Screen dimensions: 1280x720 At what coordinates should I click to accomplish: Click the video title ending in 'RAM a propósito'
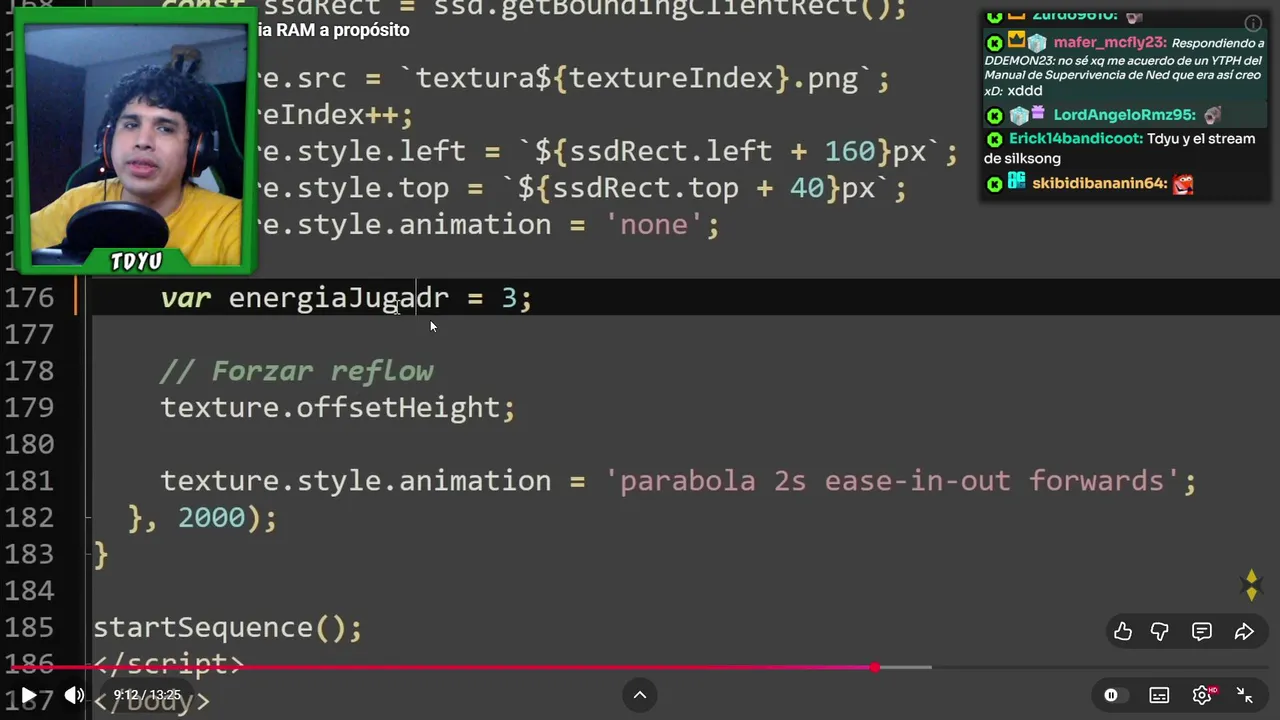point(333,30)
